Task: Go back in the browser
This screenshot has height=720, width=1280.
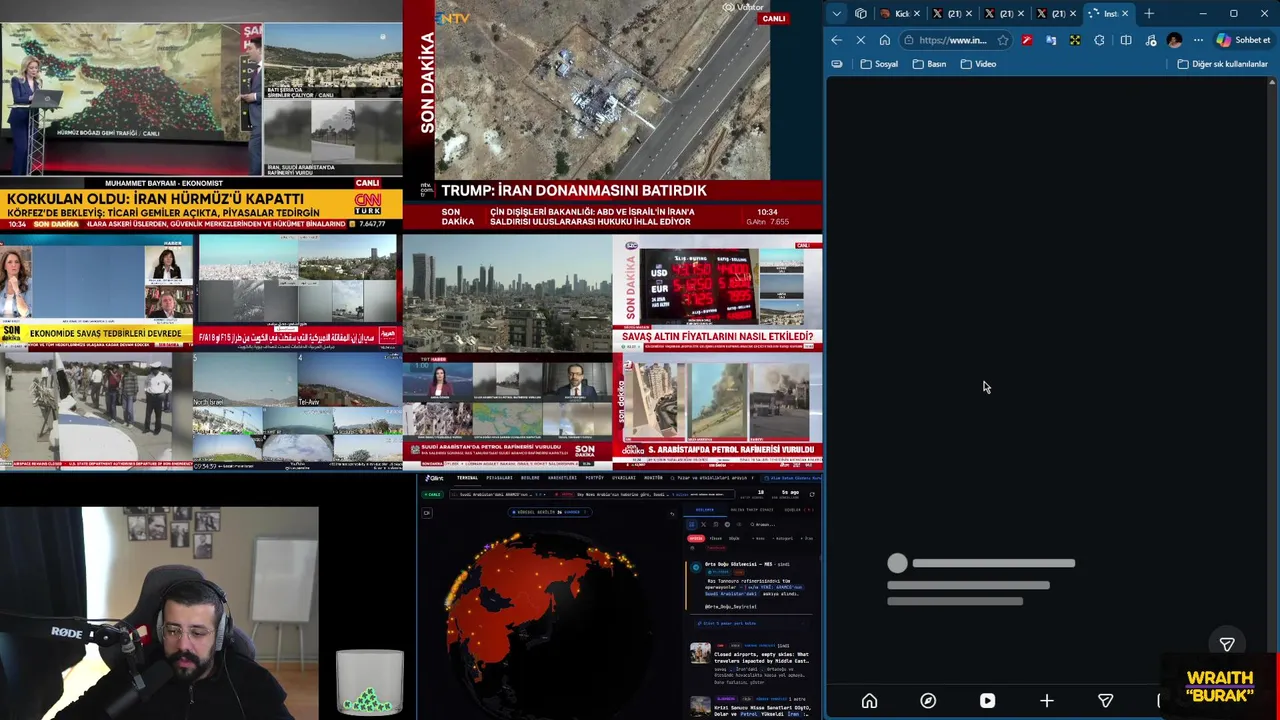Action: [836, 40]
